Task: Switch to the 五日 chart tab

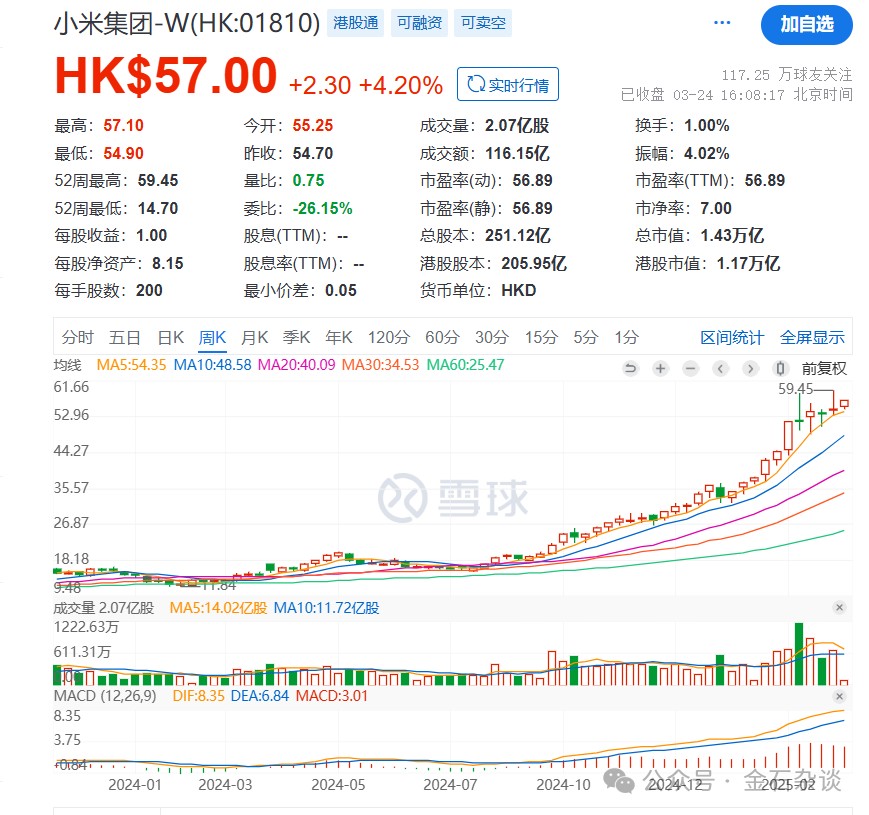Action: point(125,337)
